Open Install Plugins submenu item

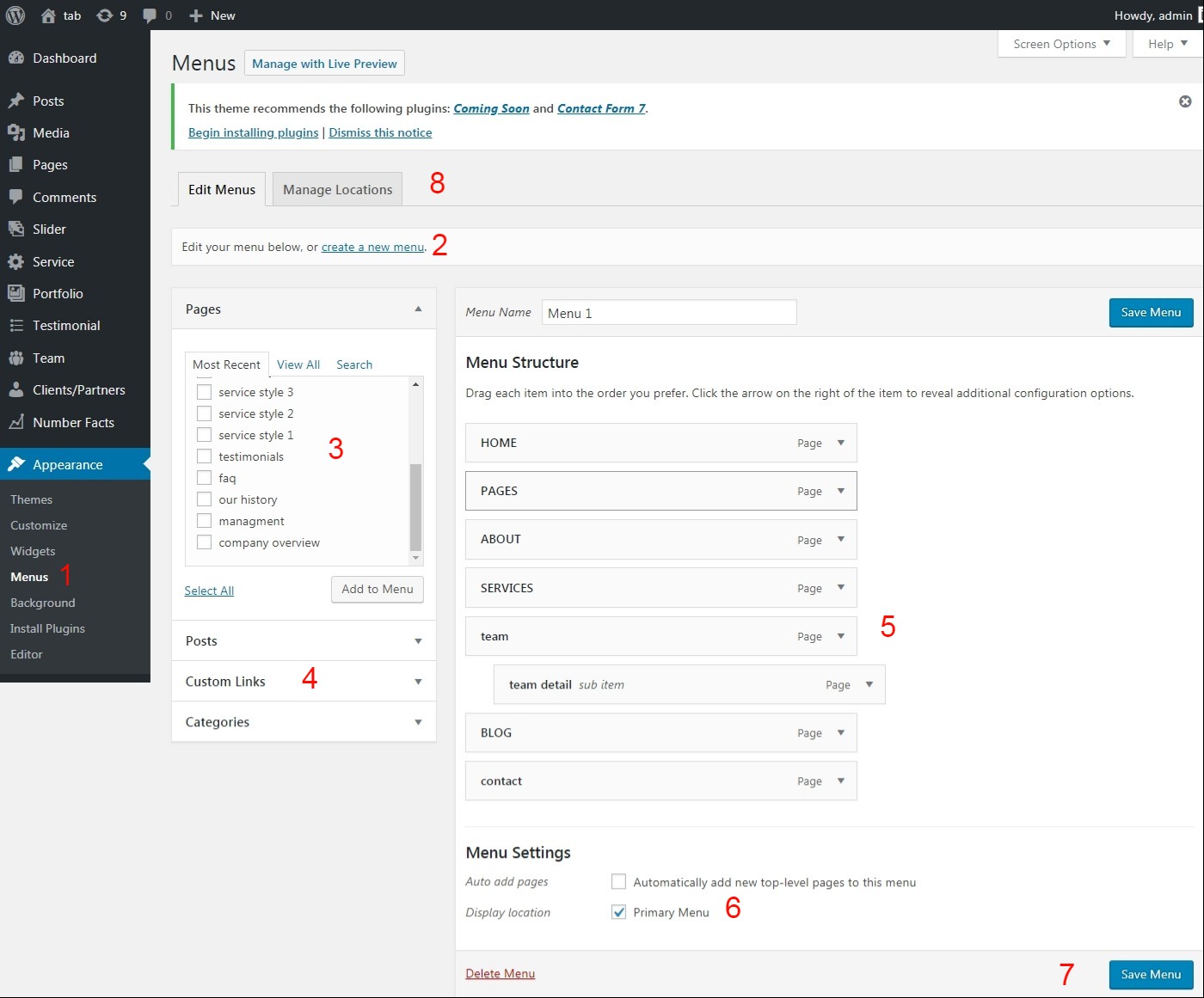47,628
